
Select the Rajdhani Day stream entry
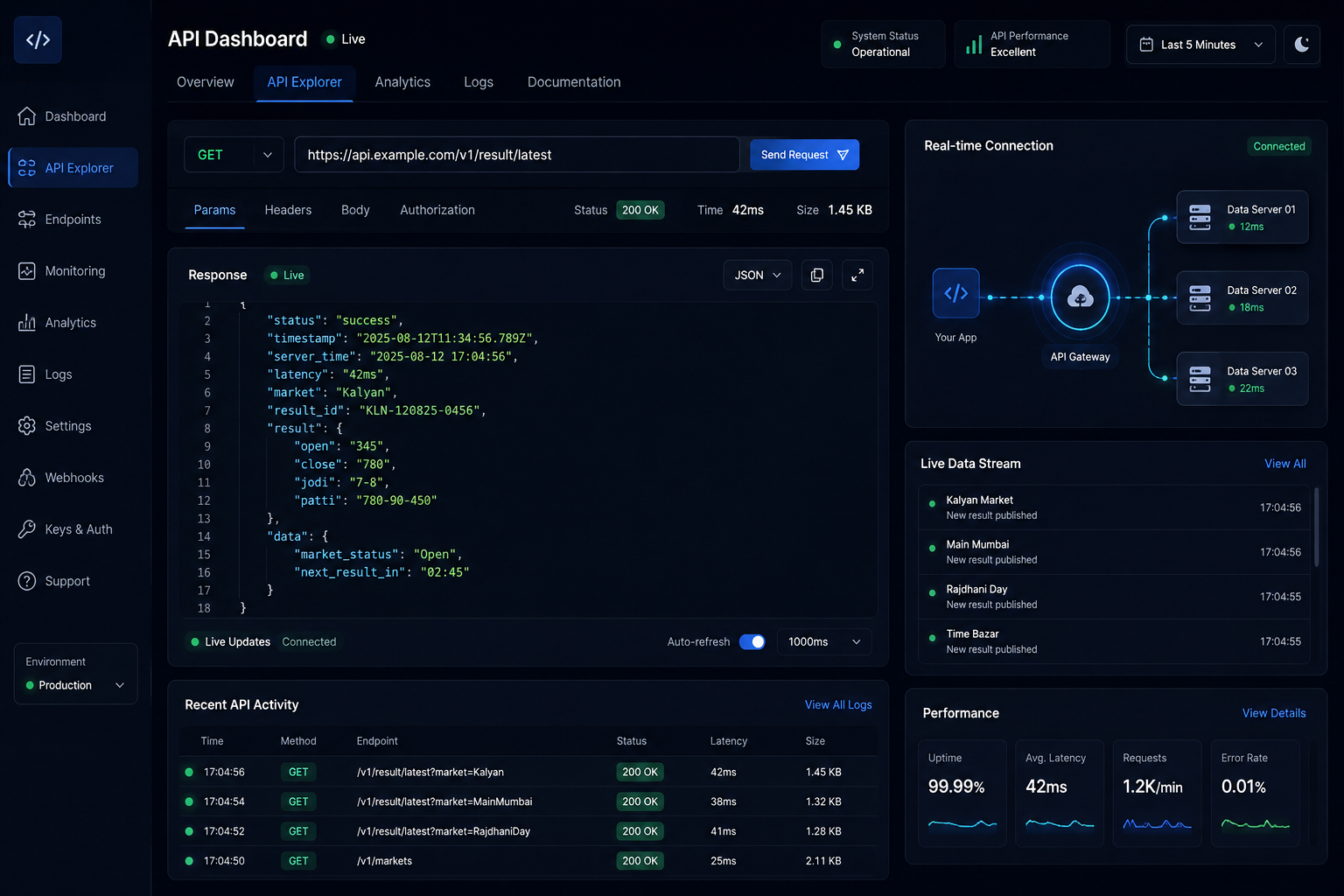[1114, 597]
